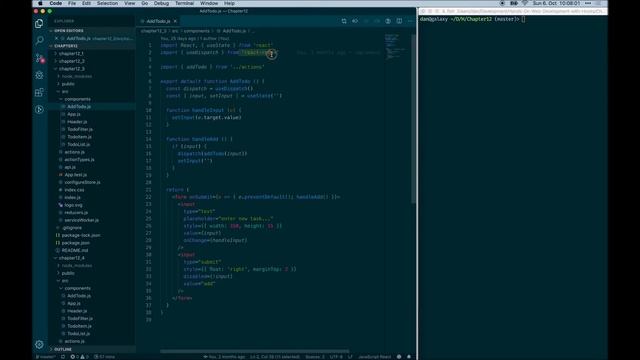This screenshot has height=360, width=640.
Task: Click the UTF-8 encoding in status bar
Action: pos(336,357)
